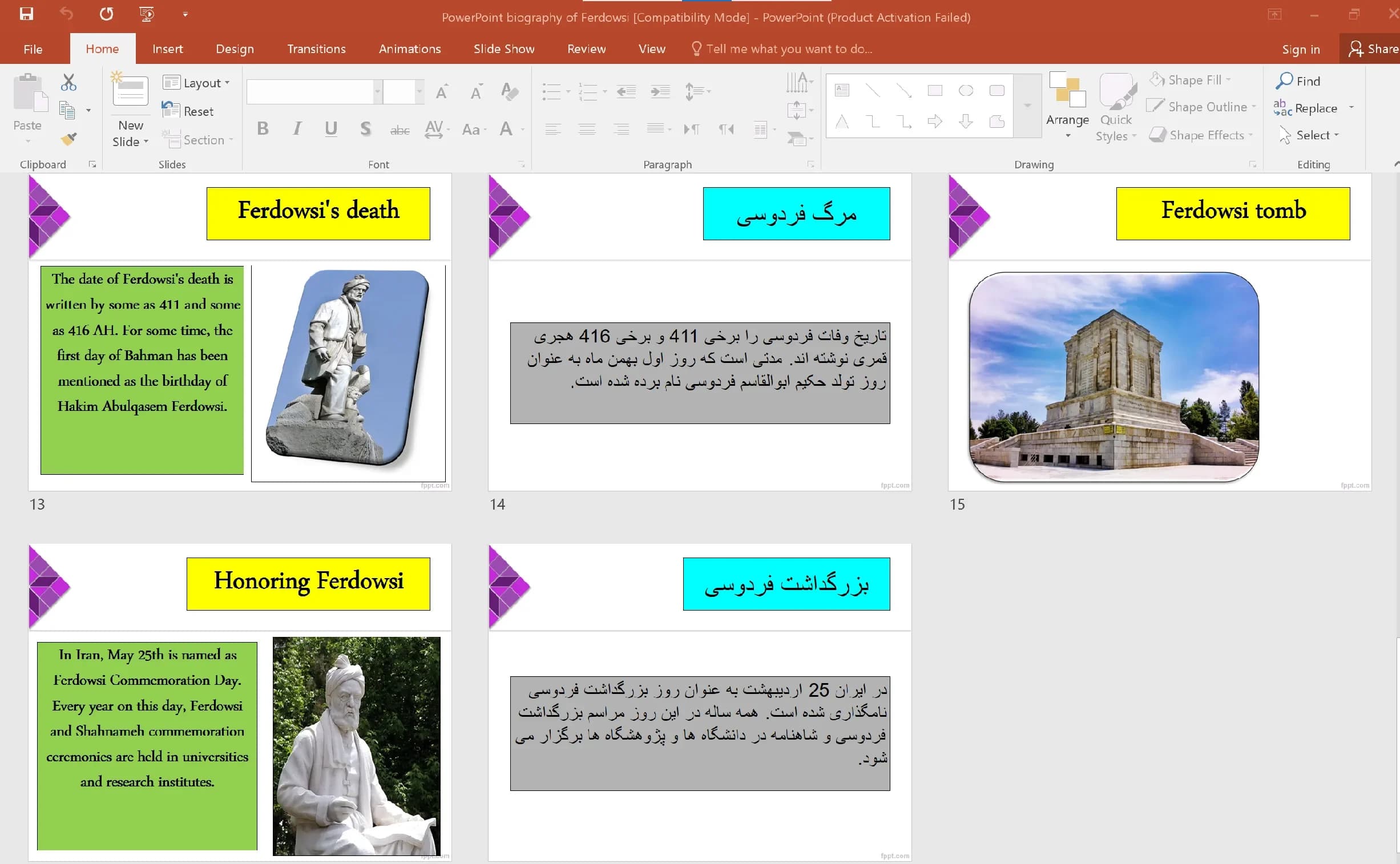1400x864 pixels.
Task: Align text to center icon
Action: coord(587,129)
